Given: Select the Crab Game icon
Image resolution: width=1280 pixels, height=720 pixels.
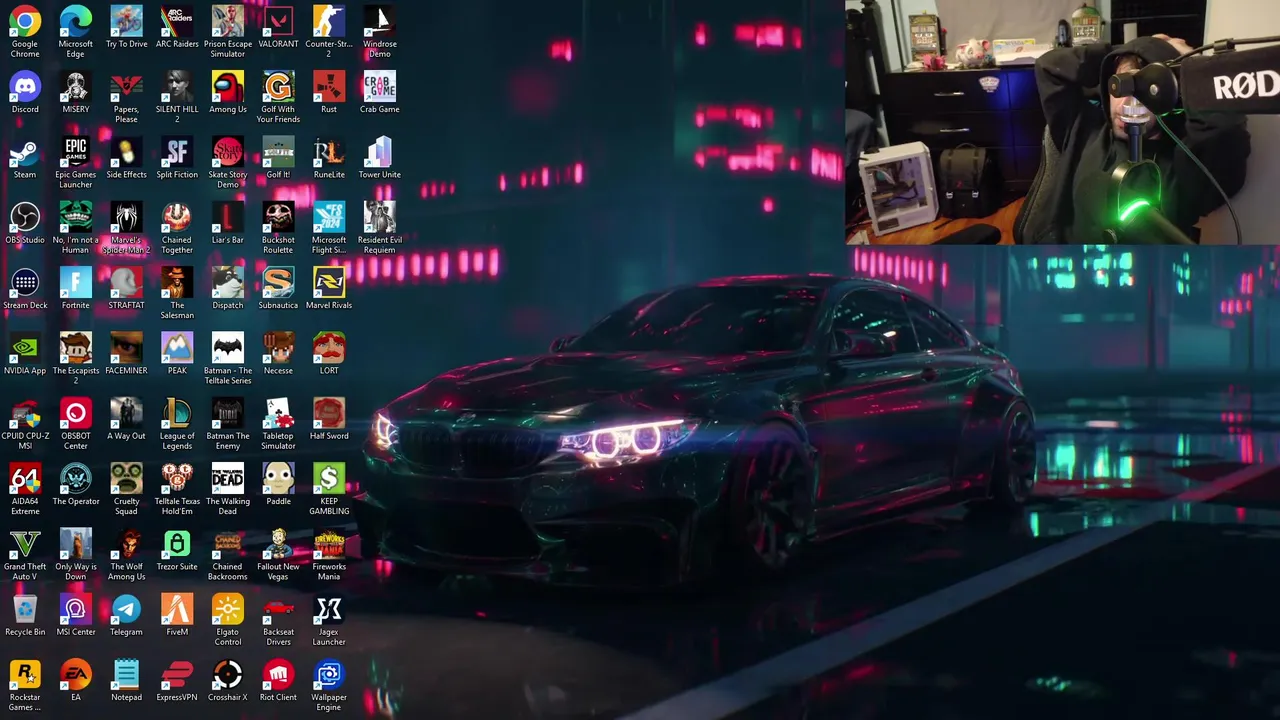Looking at the screenshot, I should coord(380,86).
